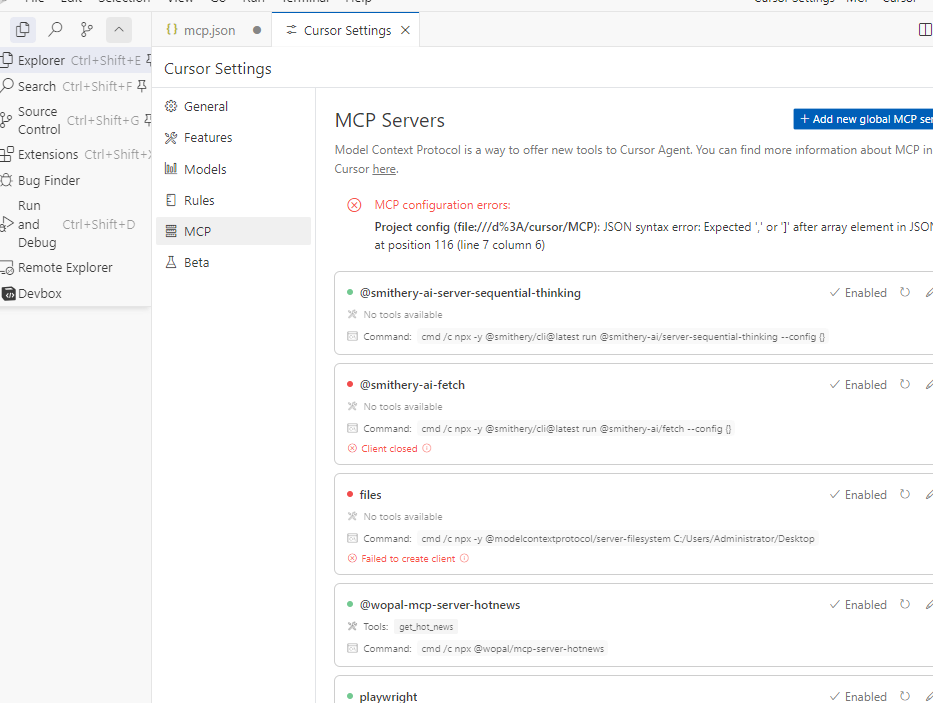Click info icon next to Client closed
The height and width of the screenshot is (703, 933).
(x=427, y=448)
